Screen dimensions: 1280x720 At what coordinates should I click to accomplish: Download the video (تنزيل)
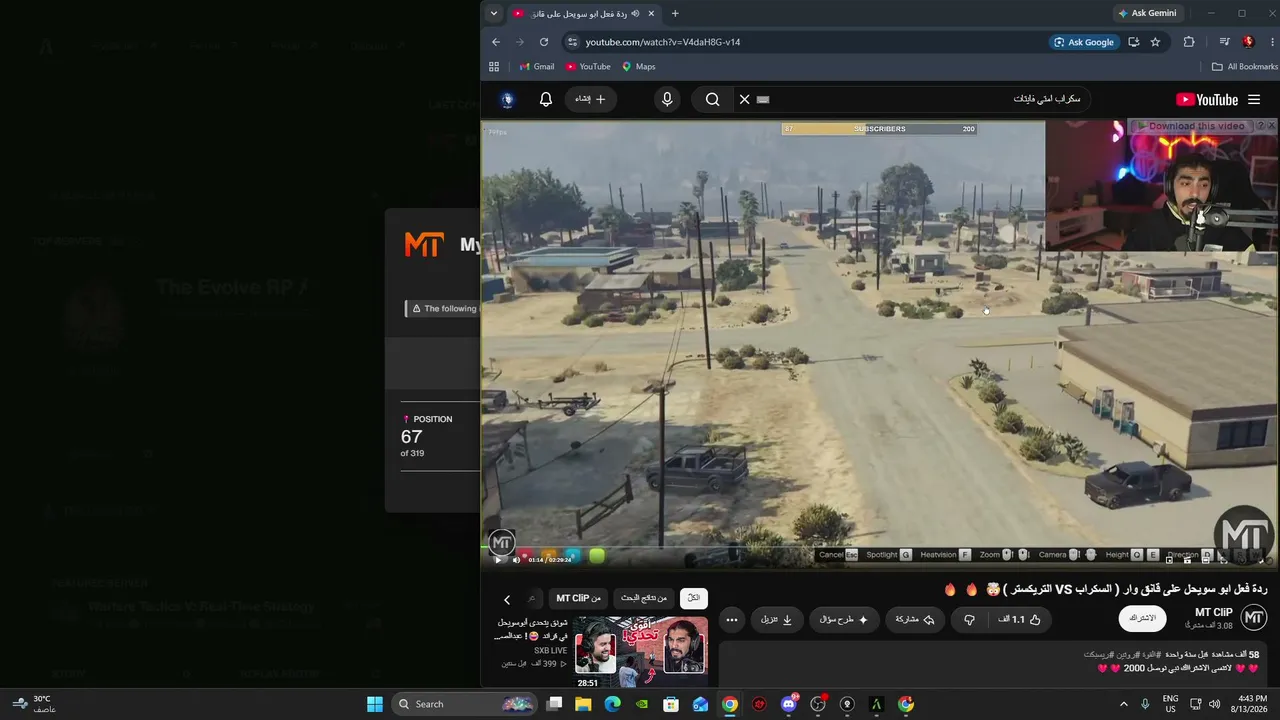(x=776, y=620)
